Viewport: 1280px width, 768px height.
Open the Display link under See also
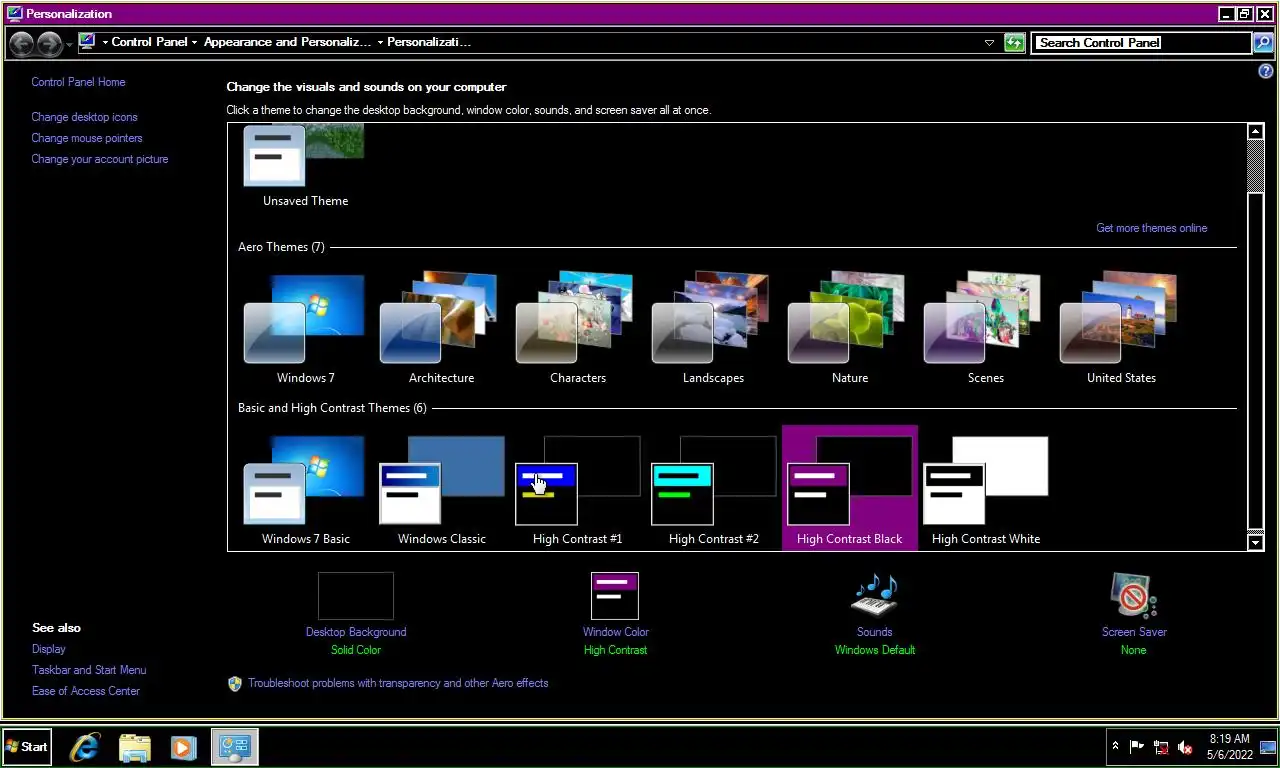(x=49, y=649)
